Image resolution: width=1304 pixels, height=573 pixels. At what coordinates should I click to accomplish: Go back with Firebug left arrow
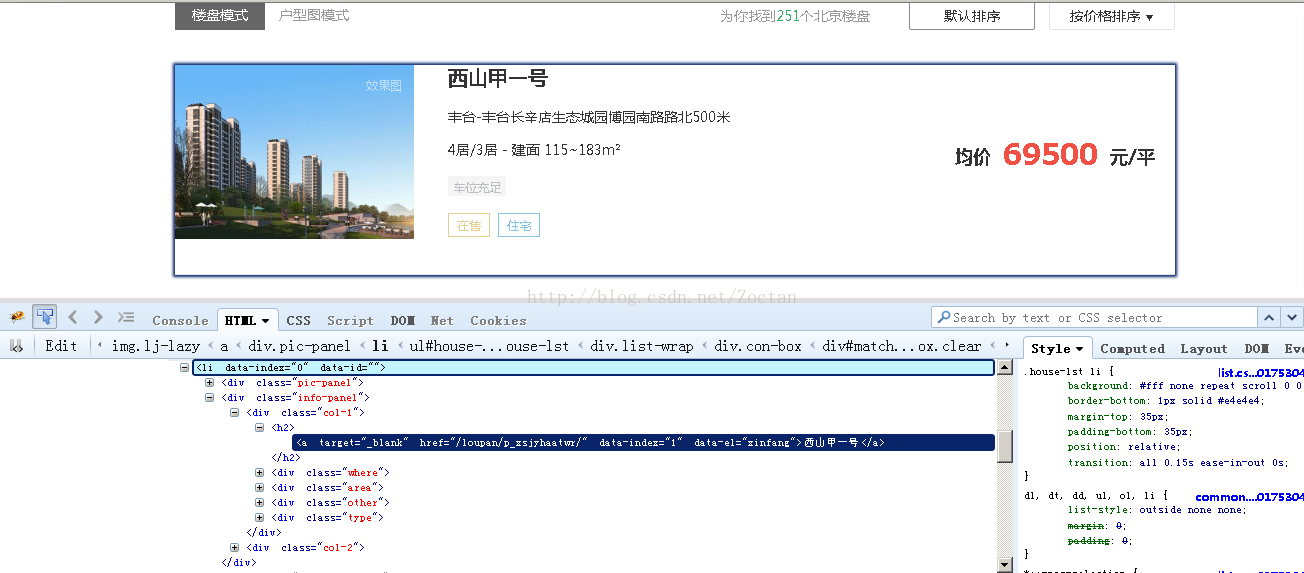click(x=73, y=317)
